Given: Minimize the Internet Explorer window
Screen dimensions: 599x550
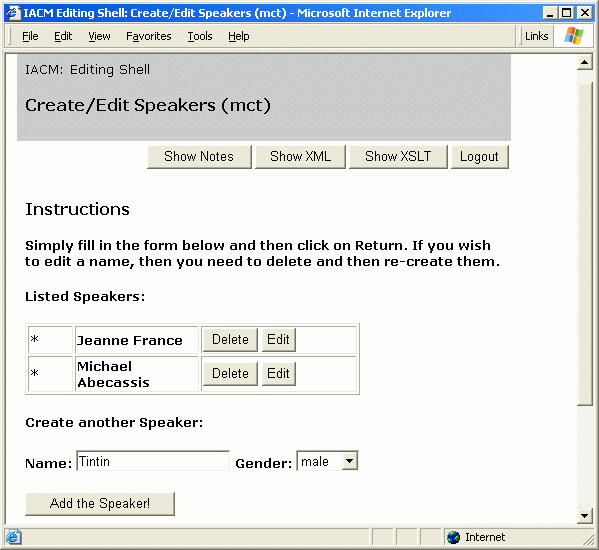Looking at the screenshot, I should click(550, 13).
